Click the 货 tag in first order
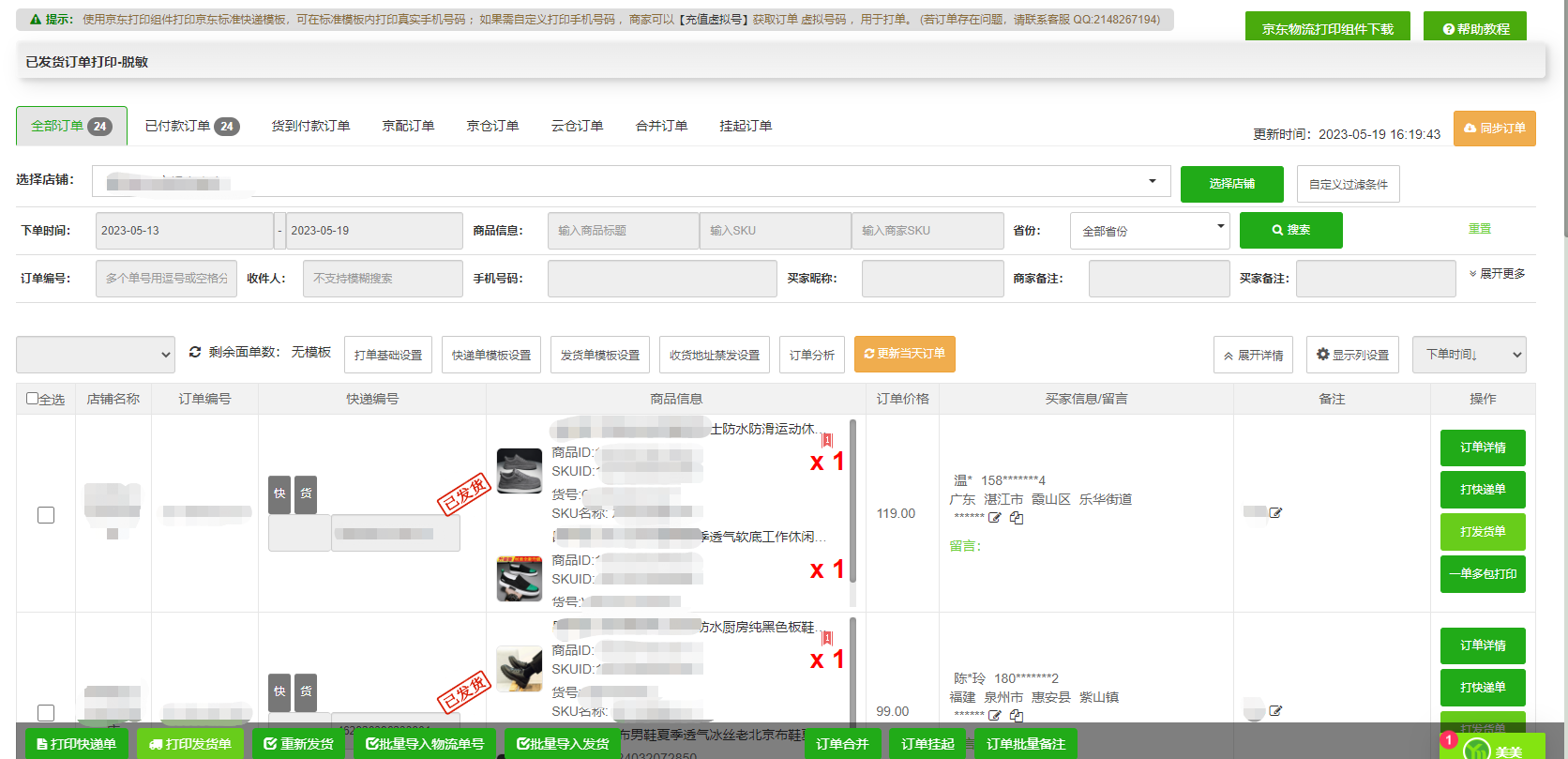This screenshot has height=759, width=1568. tap(306, 493)
